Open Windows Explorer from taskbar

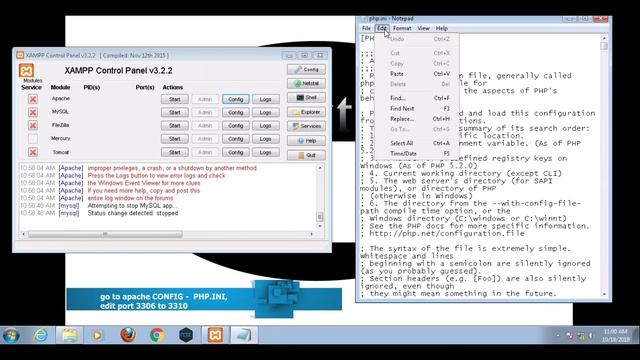[69, 336]
